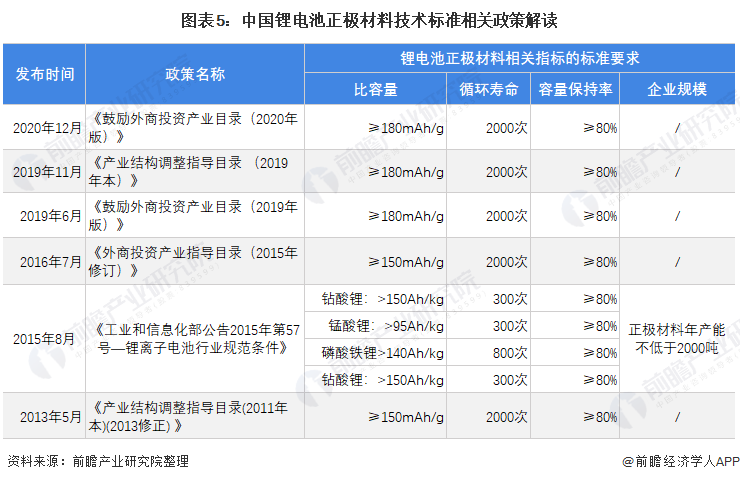740x482 pixels.
Task: Click the credit @前瞻经济学人APP
Action: [681, 461]
